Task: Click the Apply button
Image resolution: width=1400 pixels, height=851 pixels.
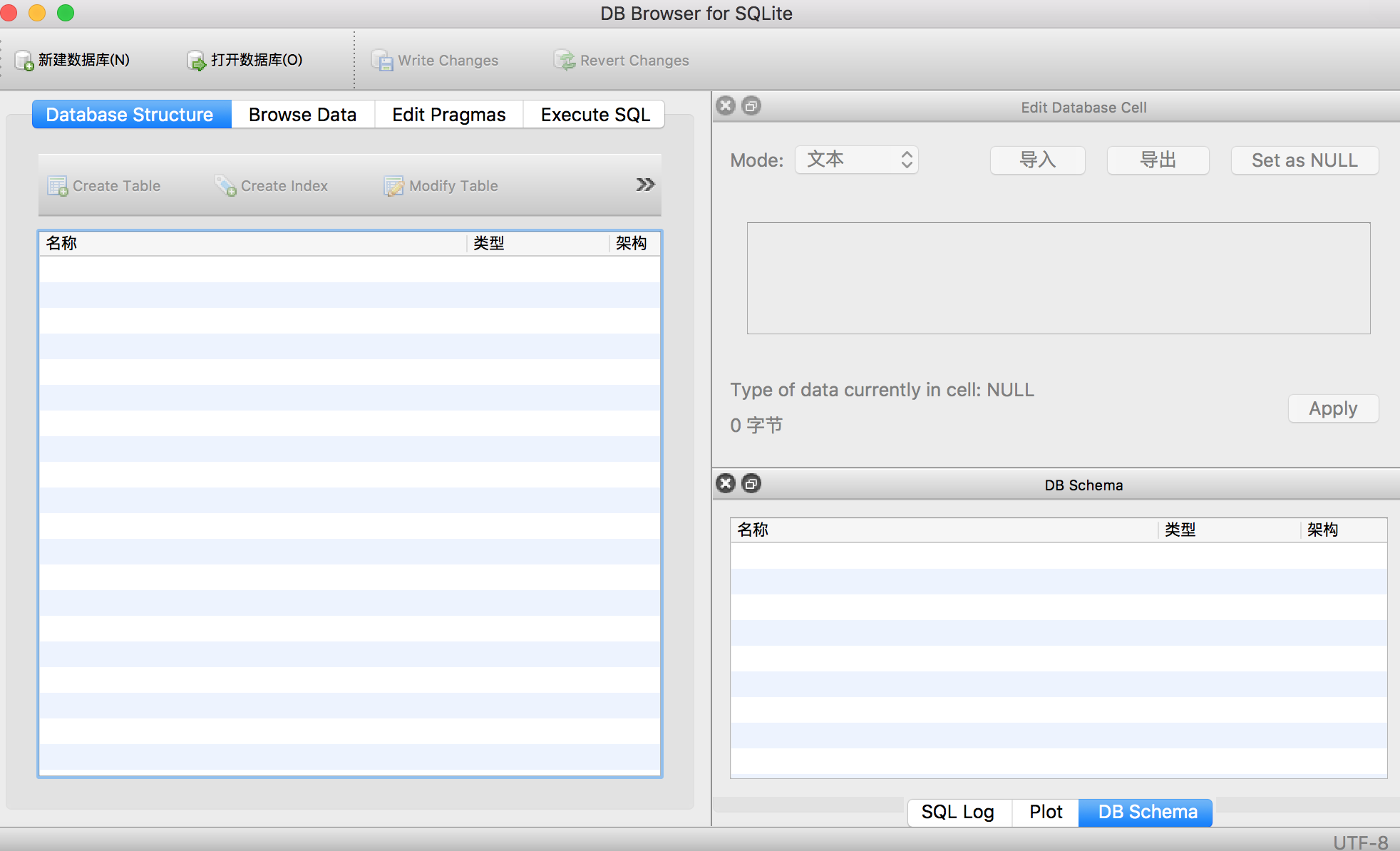Action: pos(1333,408)
